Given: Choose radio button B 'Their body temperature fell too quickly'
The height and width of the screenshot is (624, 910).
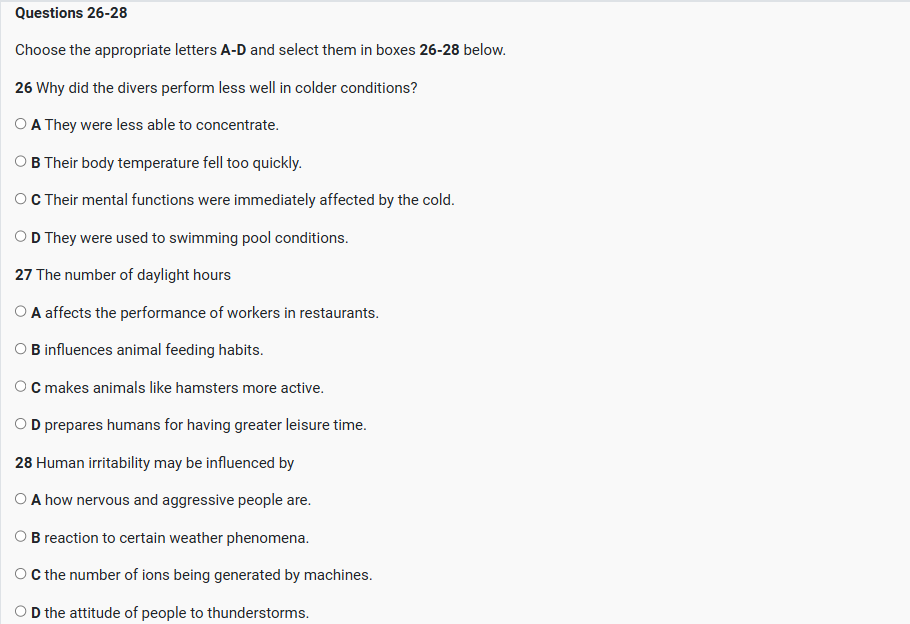Looking at the screenshot, I should (x=22, y=163).
